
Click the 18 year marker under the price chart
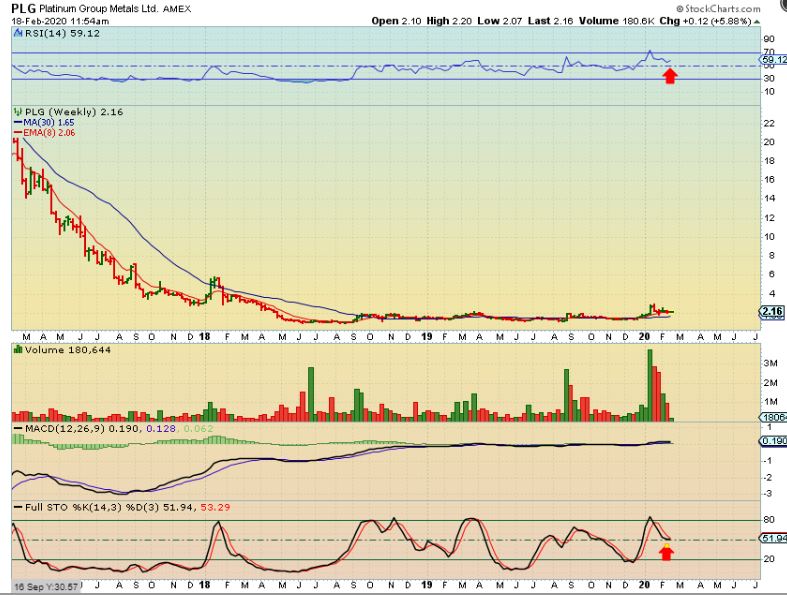click(x=204, y=337)
